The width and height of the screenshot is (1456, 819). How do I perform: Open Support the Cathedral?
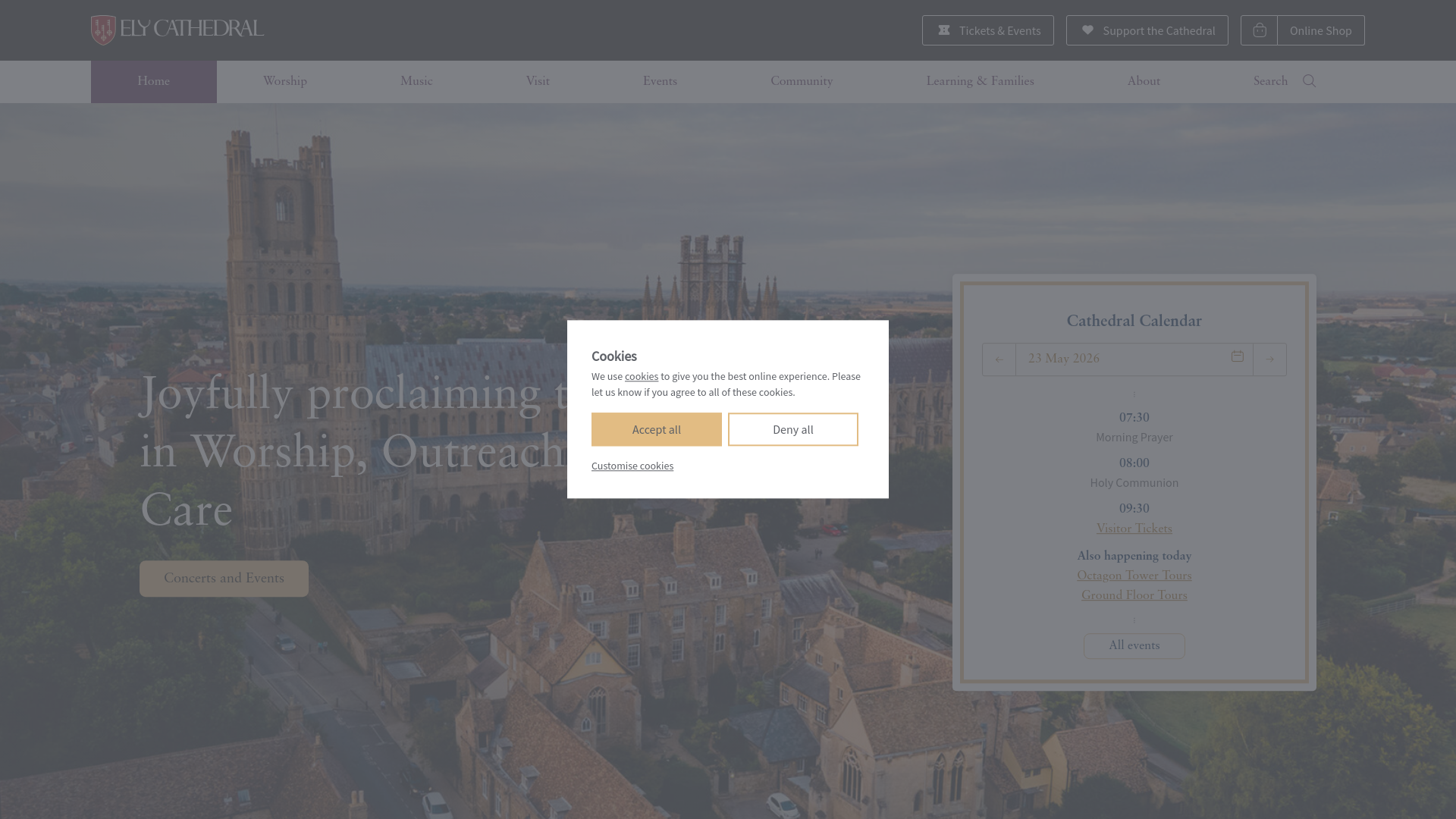1147,30
